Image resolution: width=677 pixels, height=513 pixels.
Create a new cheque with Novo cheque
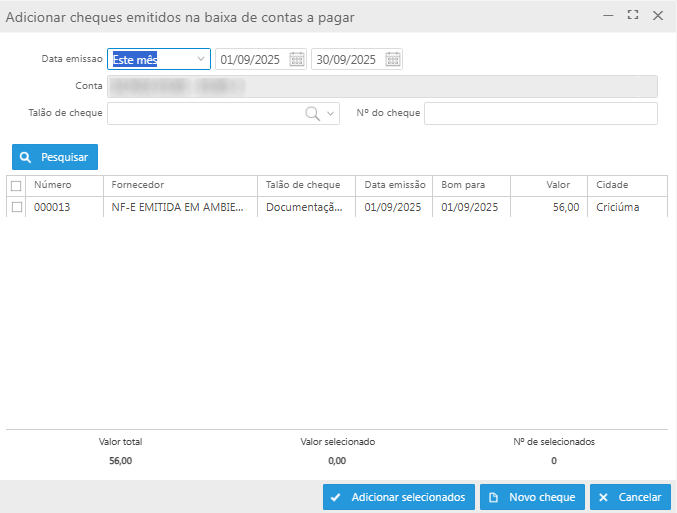532,497
